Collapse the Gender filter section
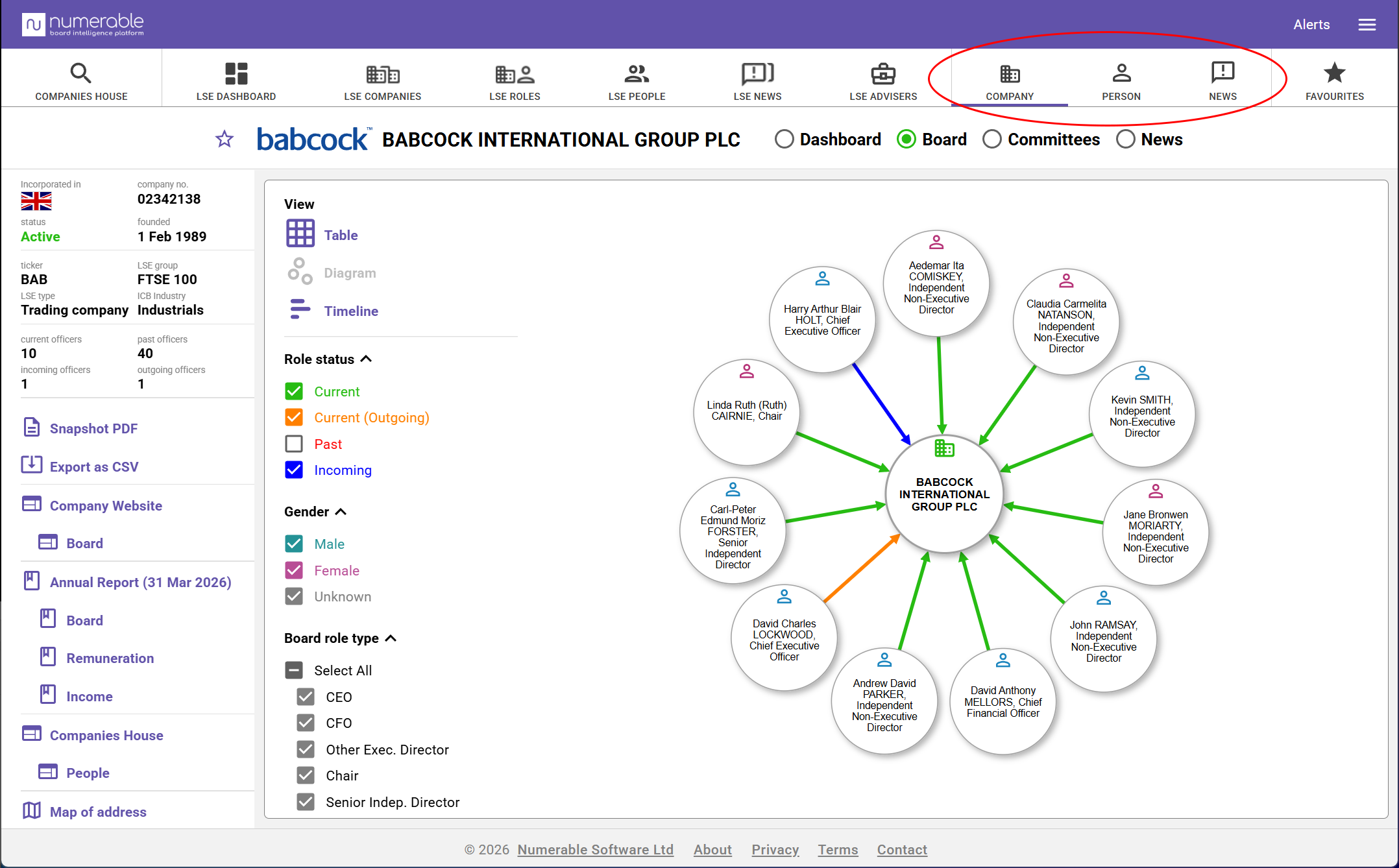1399x868 pixels. (x=341, y=512)
